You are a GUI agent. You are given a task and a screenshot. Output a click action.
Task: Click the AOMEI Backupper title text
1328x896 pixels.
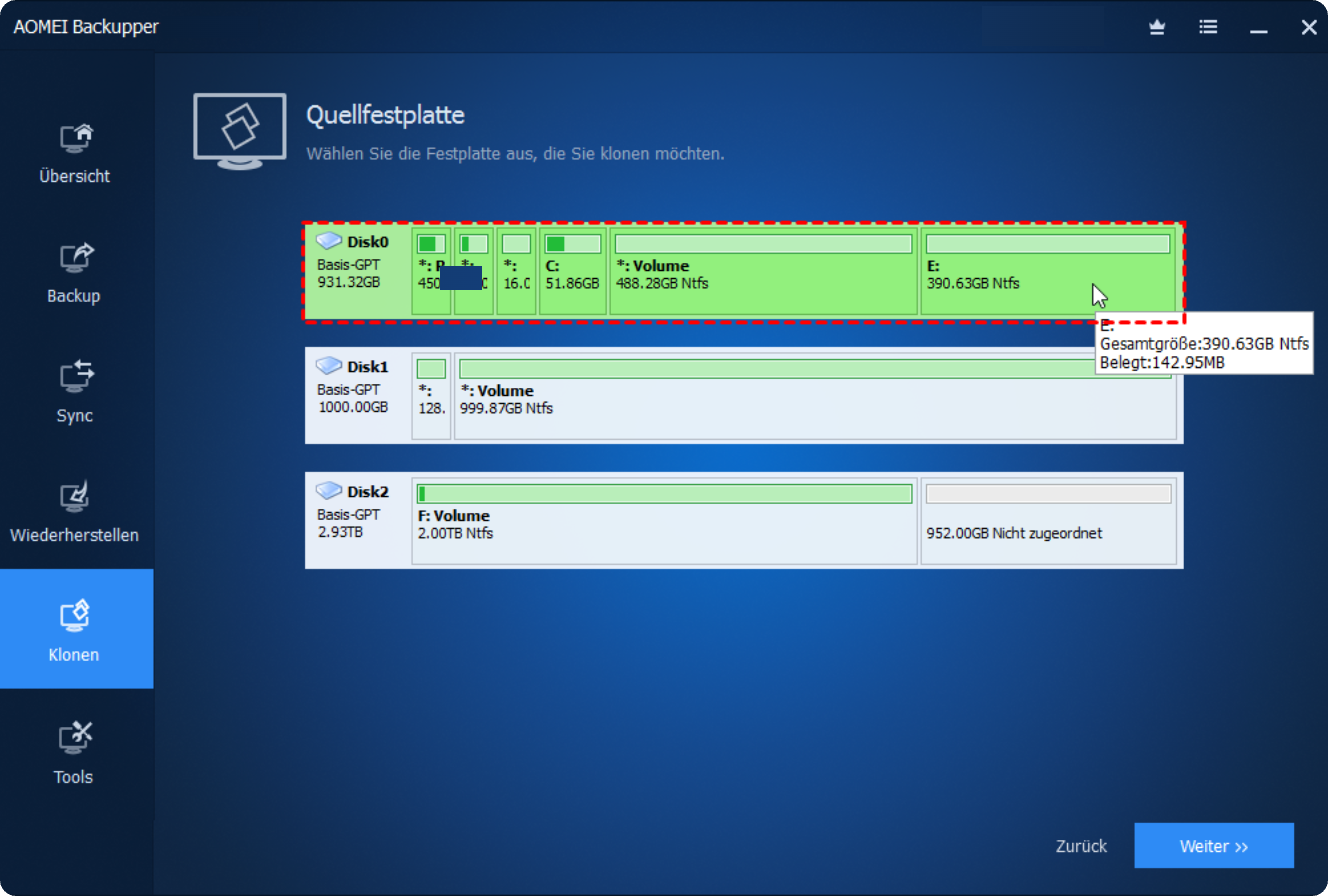pyautogui.click(x=86, y=27)
